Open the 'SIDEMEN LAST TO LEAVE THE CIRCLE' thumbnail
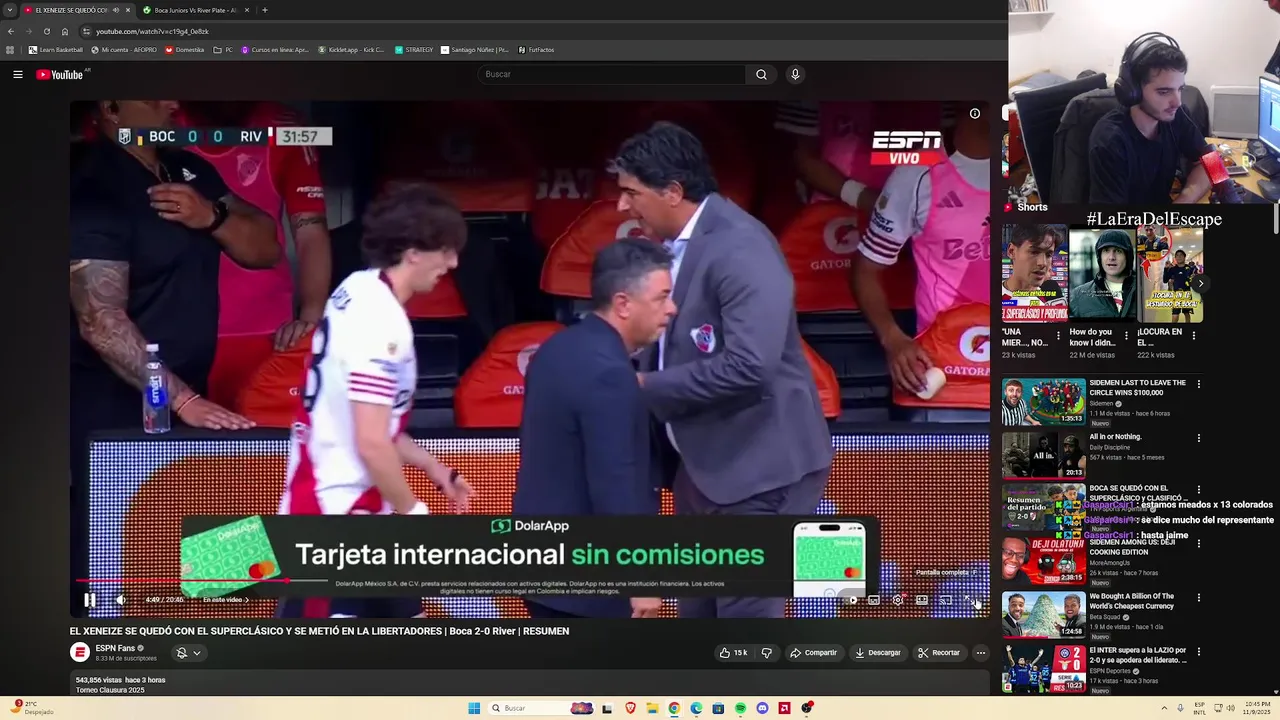This screenshot has height=720, width=1280. pyautogui.click(x=1043, y=401)
